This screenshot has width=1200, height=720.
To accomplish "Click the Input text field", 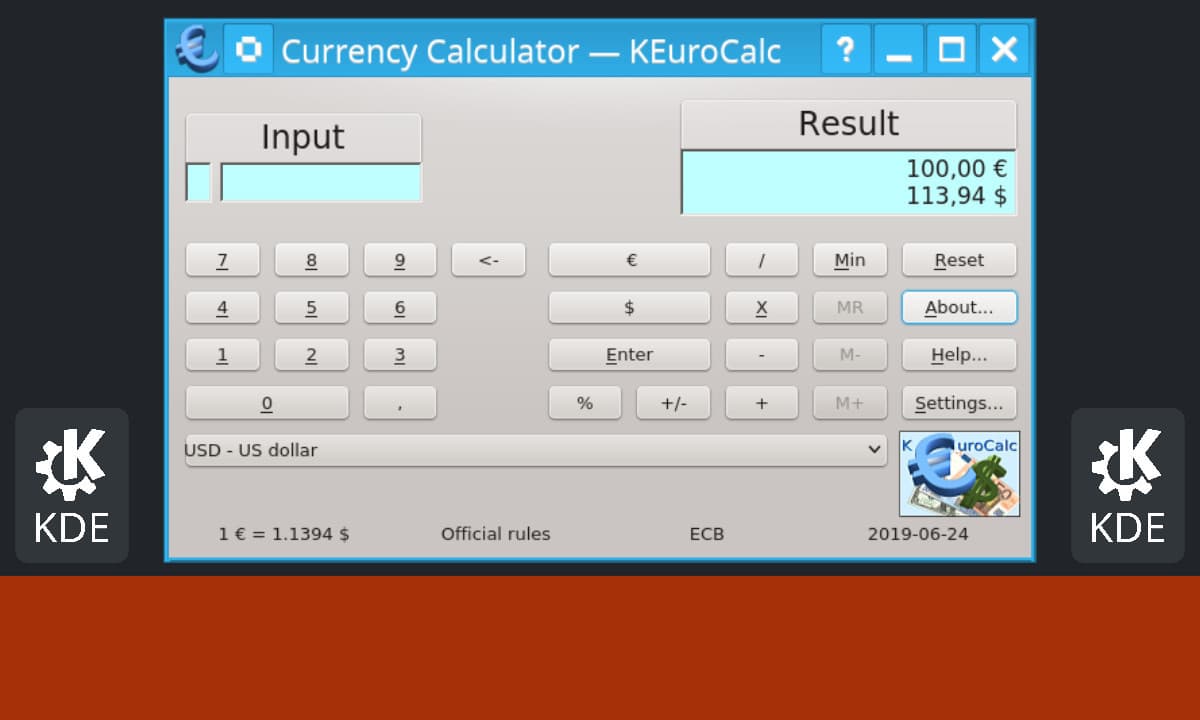I will pos(320,183).
